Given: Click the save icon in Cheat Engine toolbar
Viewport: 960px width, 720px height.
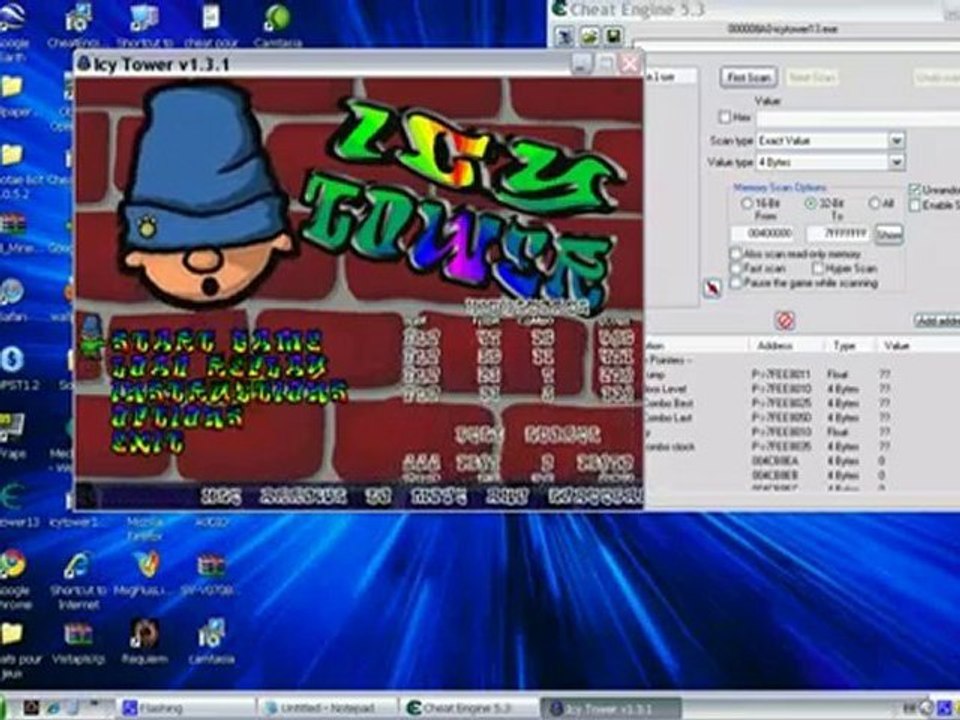Looking at the screenshot, I should (613, 36).
